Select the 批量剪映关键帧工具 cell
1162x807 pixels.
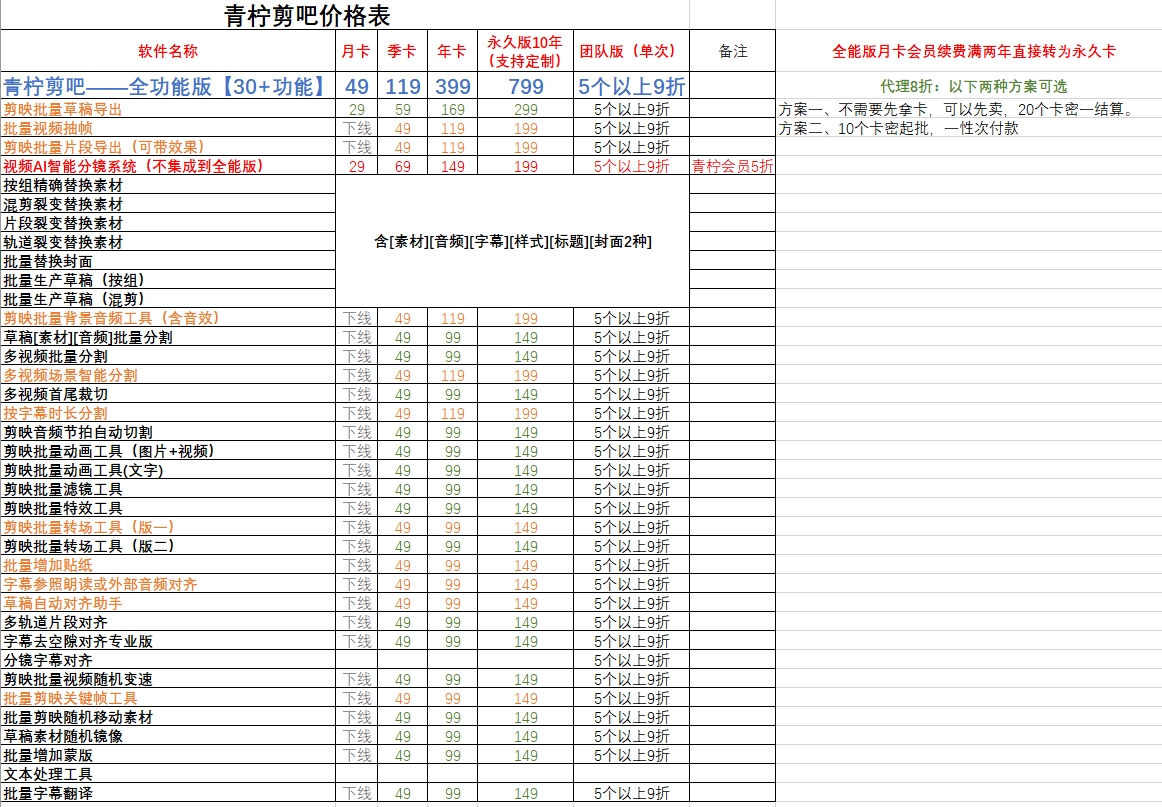pyautogui.click(x=168, y=699)
